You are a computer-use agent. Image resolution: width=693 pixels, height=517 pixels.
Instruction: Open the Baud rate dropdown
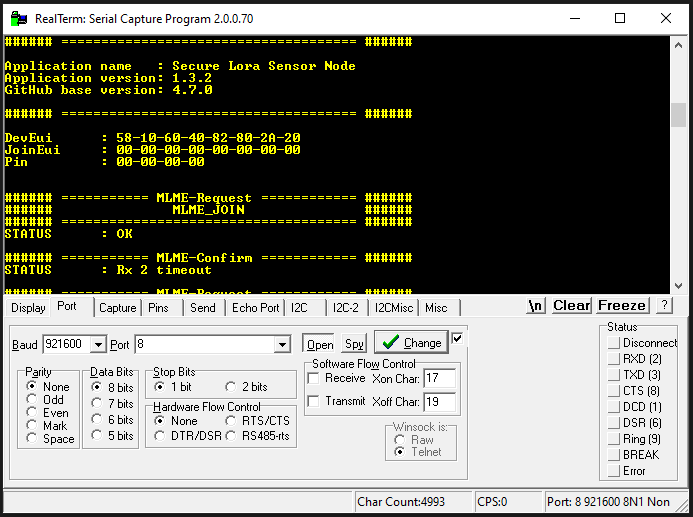tap(98, 345)
